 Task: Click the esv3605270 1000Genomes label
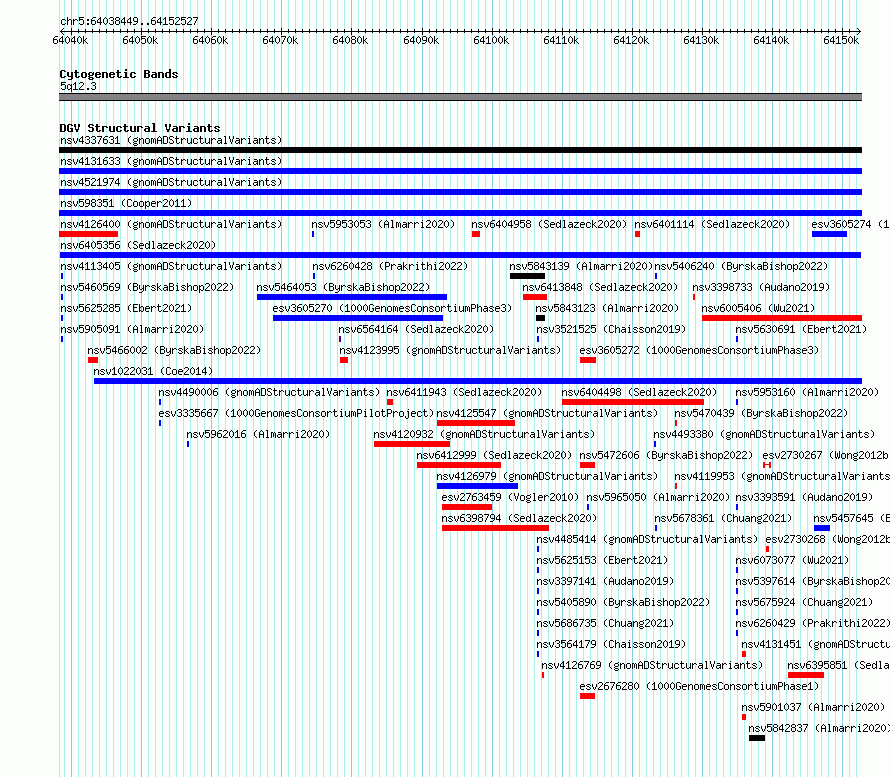point(392,308)
